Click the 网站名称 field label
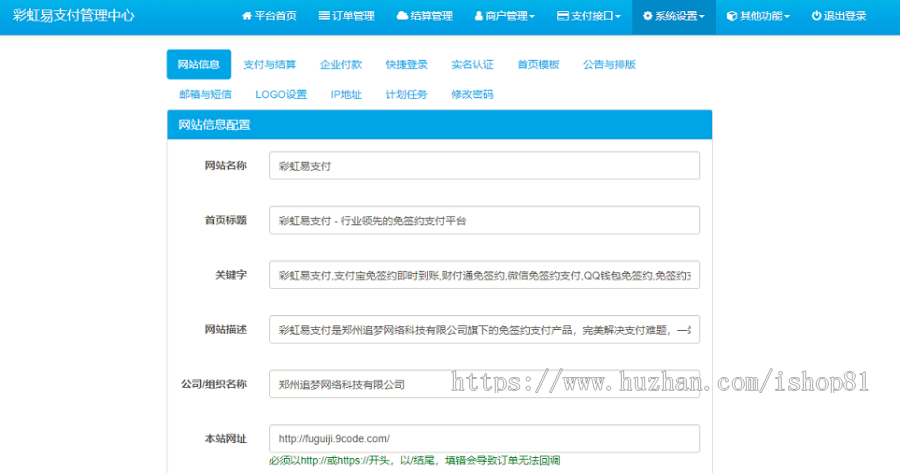Screen dimensions: 900x473 coord(226,165)
